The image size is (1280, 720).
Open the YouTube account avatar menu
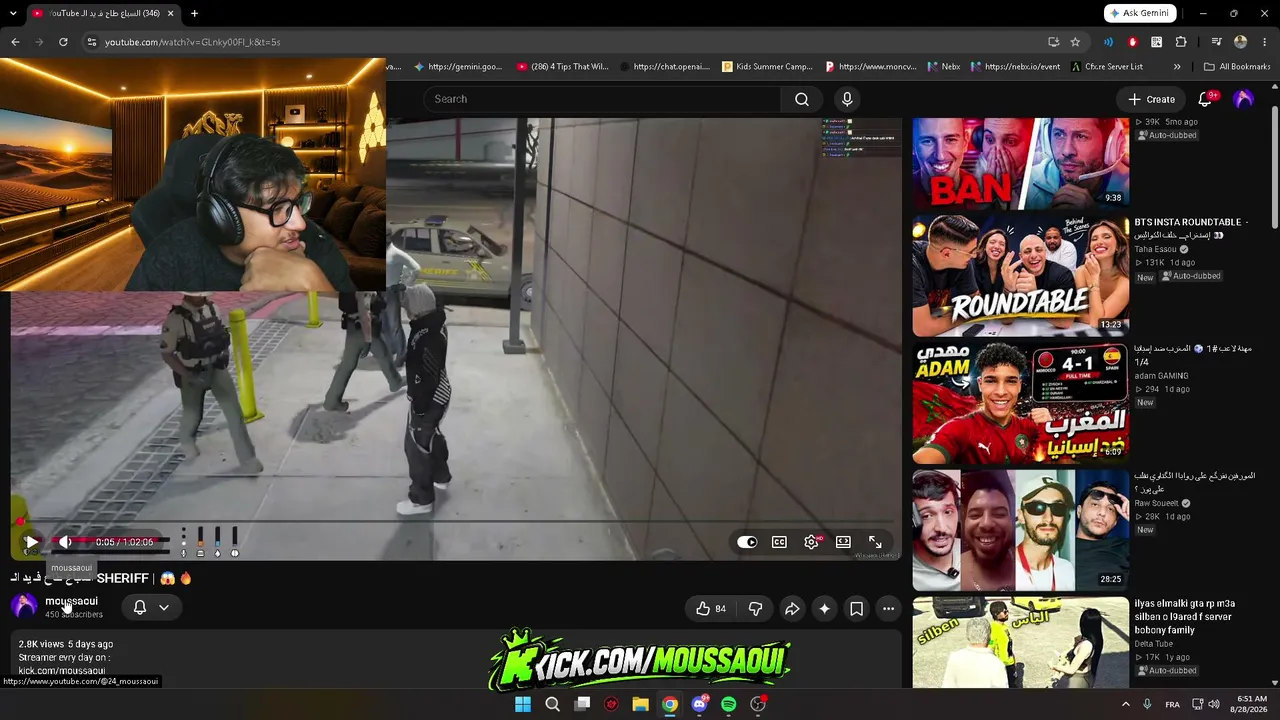tap(1243, 99)
